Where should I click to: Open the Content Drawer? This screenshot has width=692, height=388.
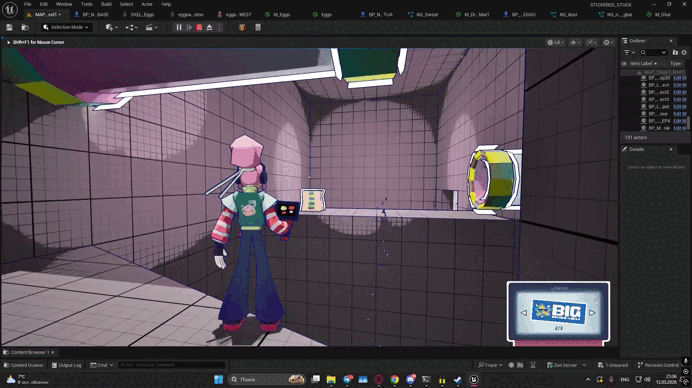pyautogui.click(x=23, y=365)
